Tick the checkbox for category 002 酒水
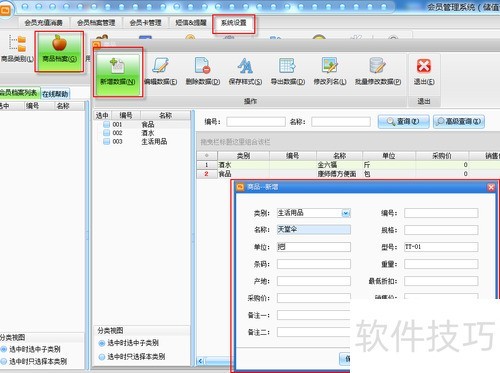Image resolution: width=500 pixels, height=373 pixels. [106, 133]
